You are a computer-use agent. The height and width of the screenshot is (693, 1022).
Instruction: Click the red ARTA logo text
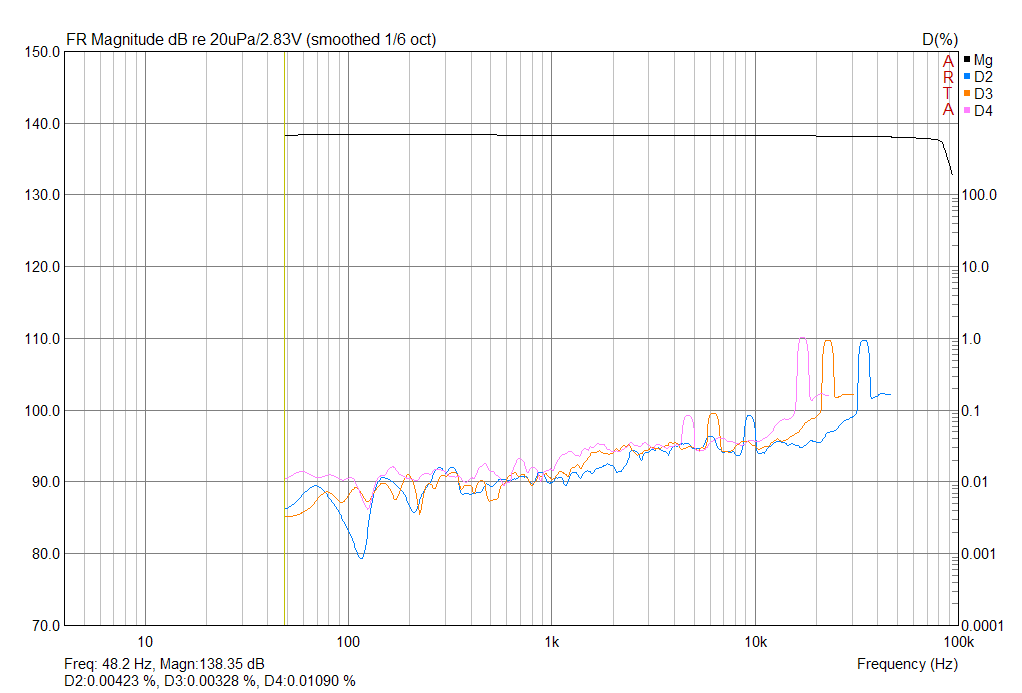948,85
